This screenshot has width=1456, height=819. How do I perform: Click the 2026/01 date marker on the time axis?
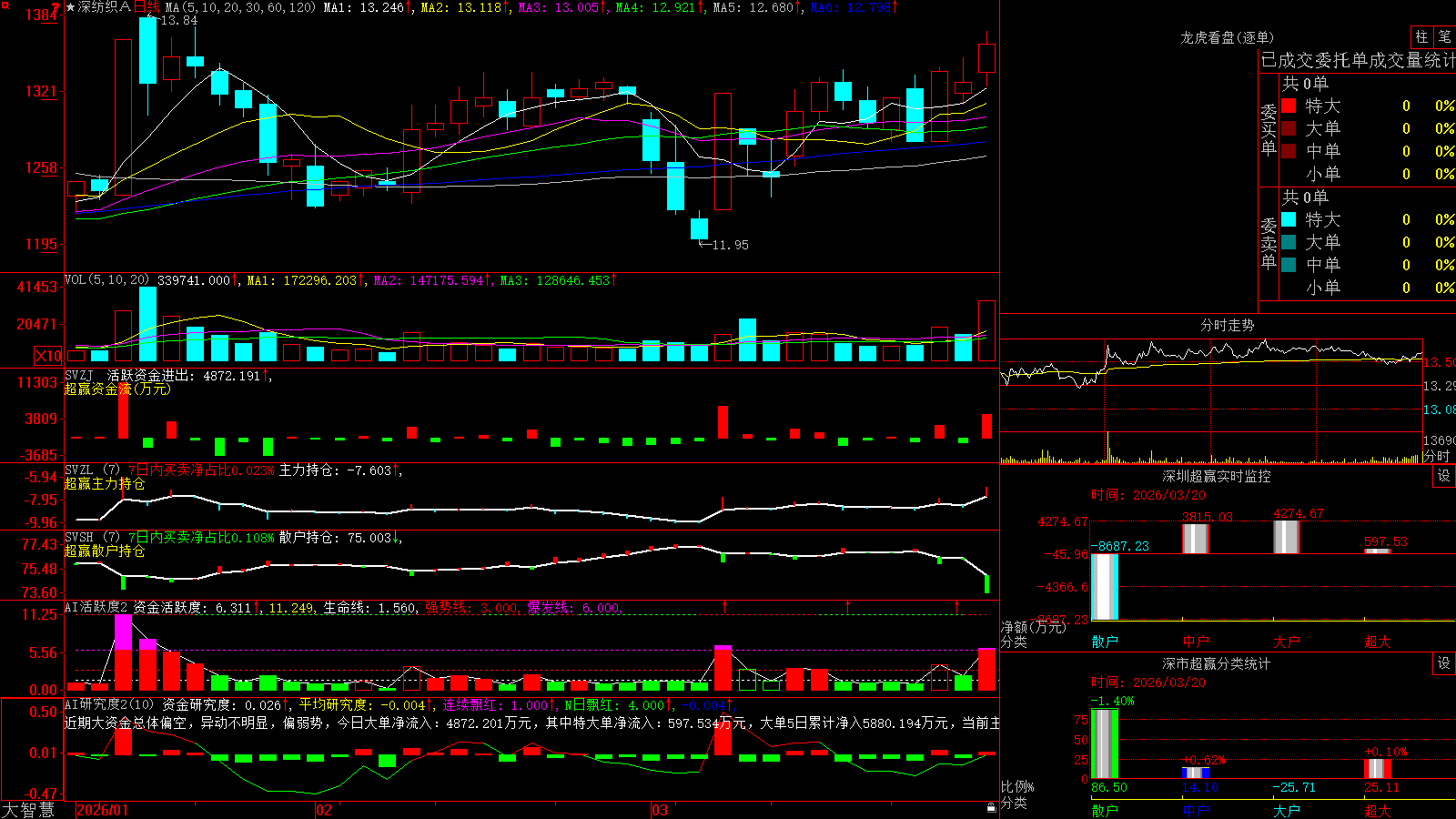point(103,810)
